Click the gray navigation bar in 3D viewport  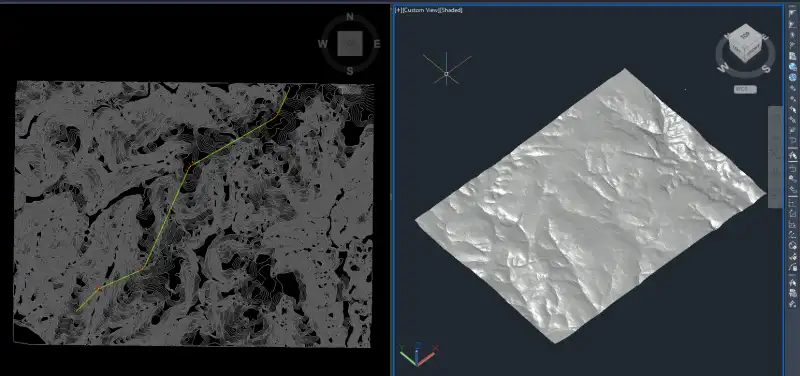pos(775,157)
